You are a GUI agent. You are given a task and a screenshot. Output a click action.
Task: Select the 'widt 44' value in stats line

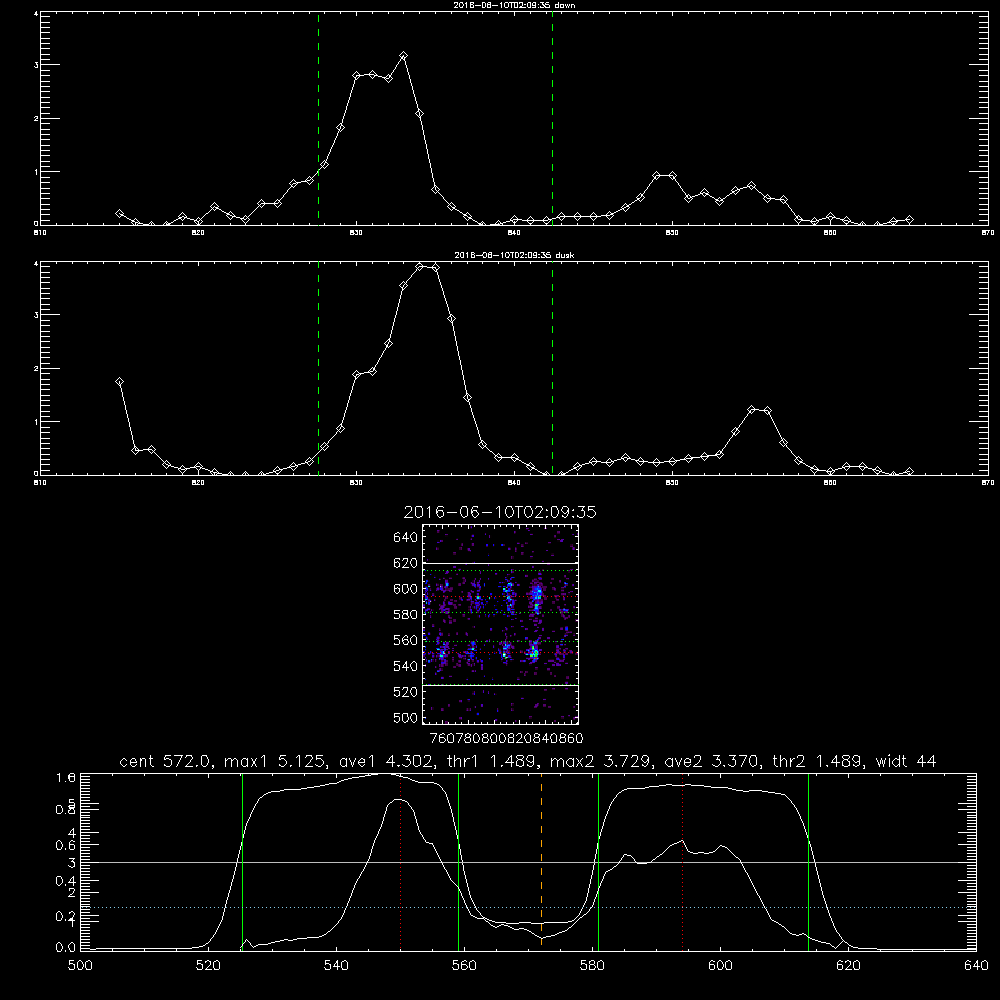click(906, 761)
